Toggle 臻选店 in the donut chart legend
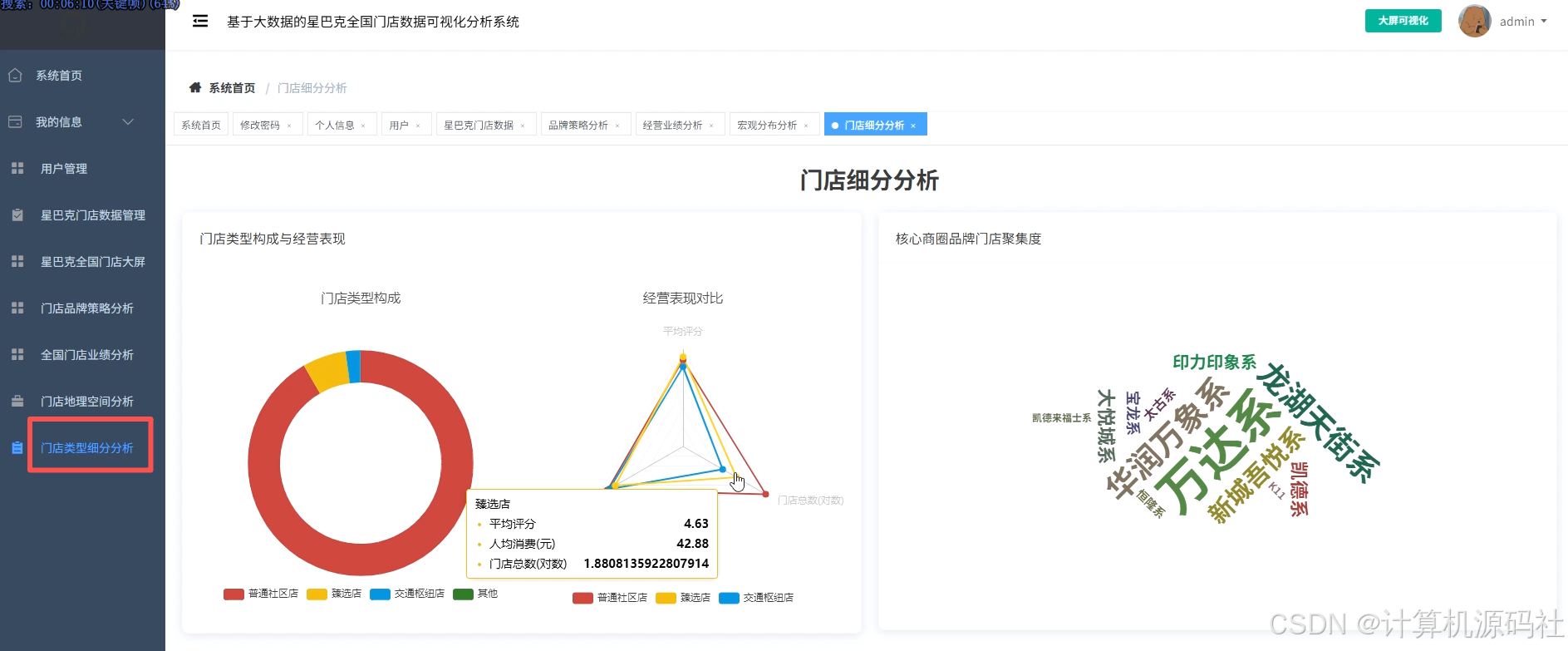Screen dimensions: 1568x651 pyautogui.click(x=334, y=594)
